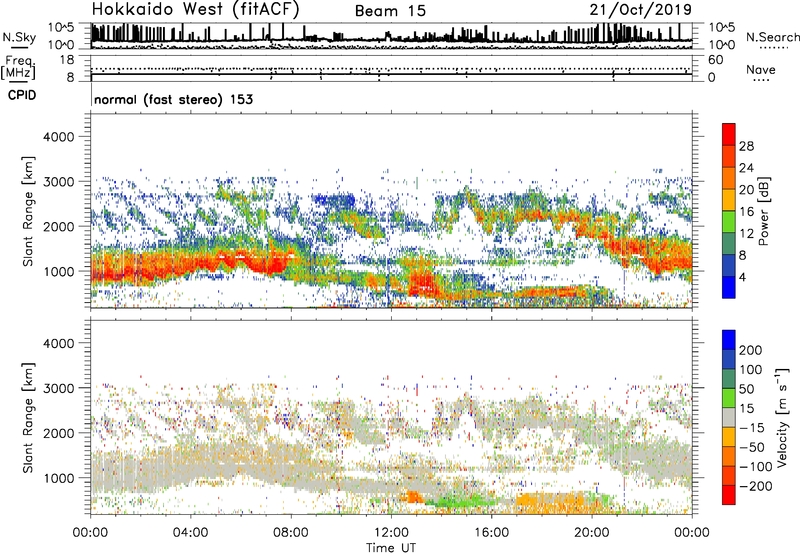Click the 2000 tick label on power panel
Image resolution: width=800 pixels, height=554 pixels.
(x=58, y=226)
